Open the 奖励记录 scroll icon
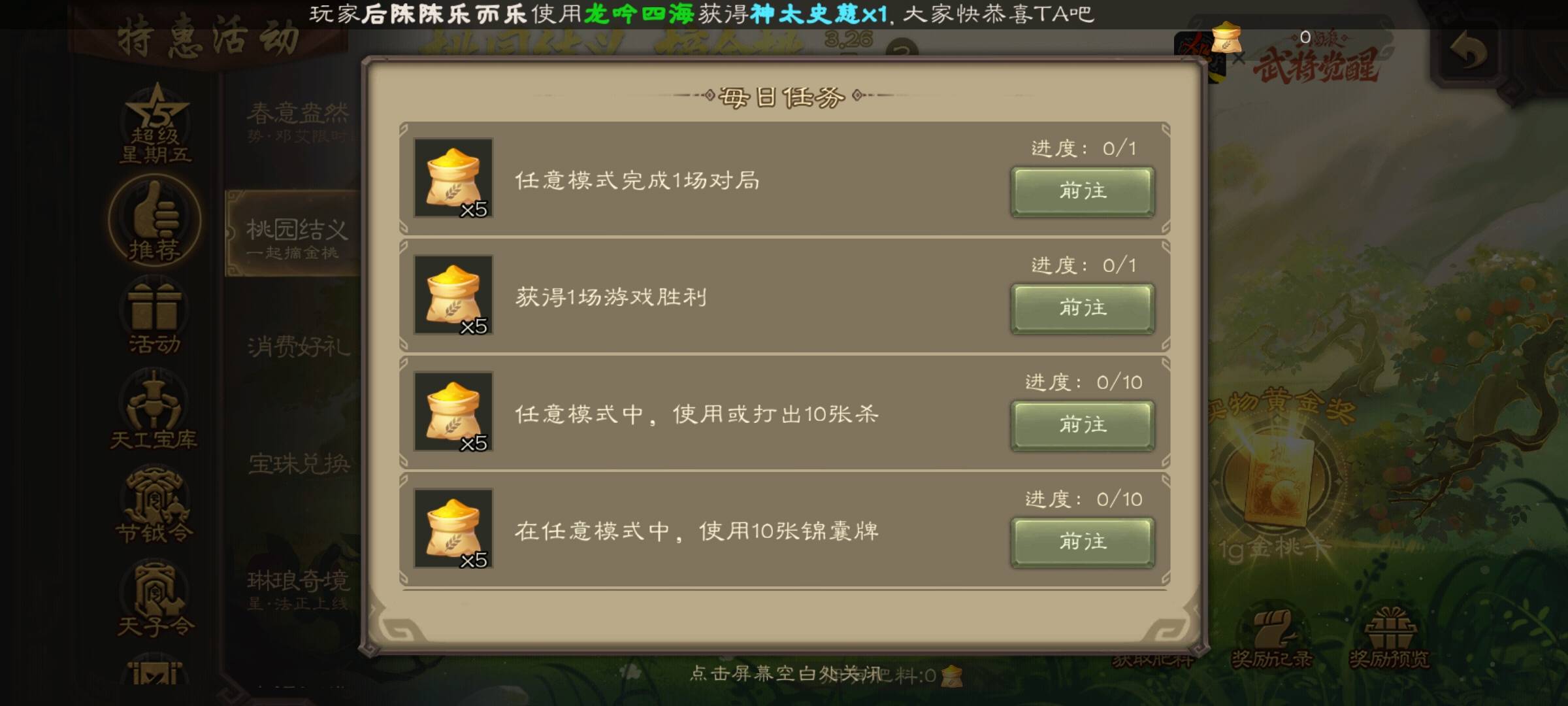This screenshot has height=706, width=1568. point(1271,639)
